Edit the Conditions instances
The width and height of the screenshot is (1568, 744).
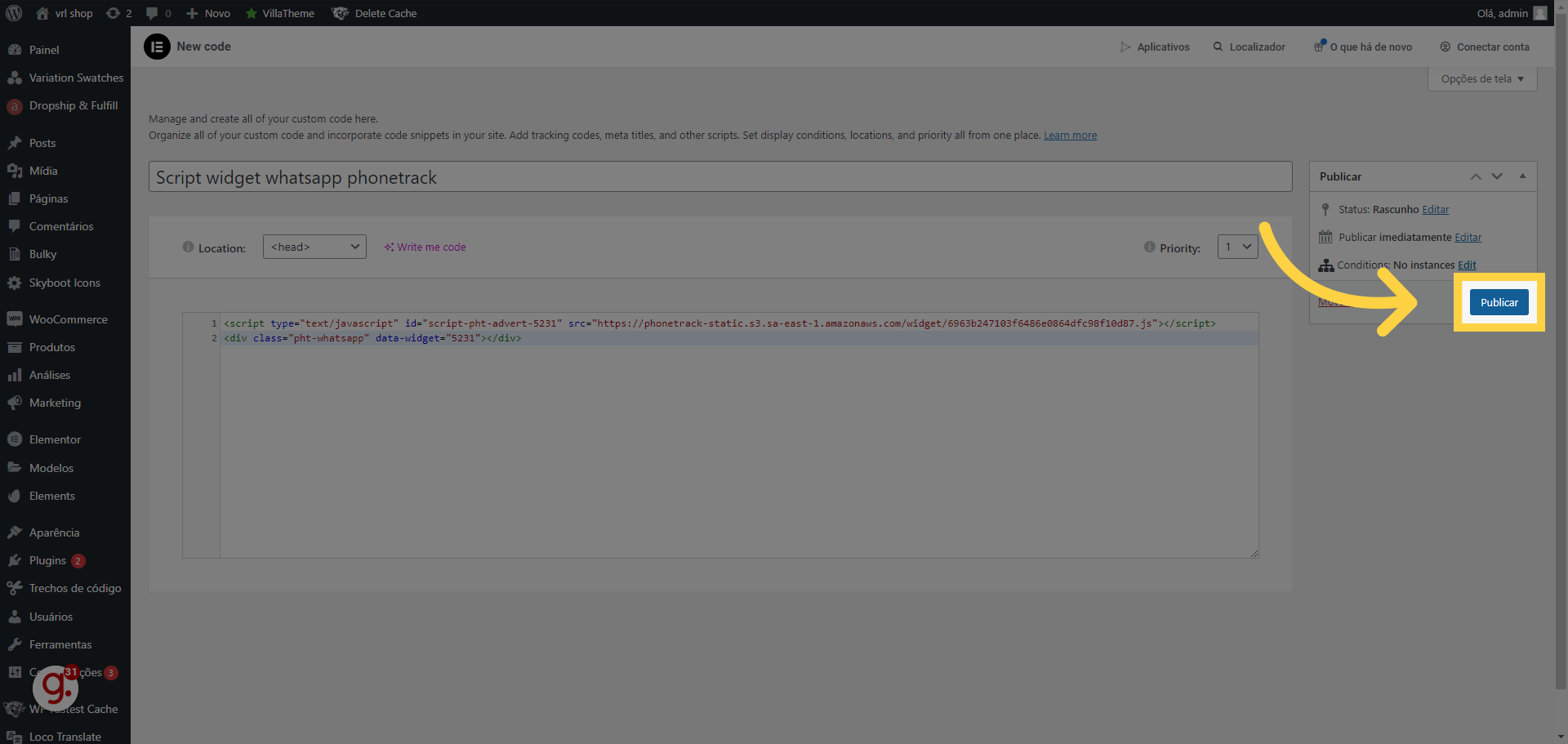pos(1467,265)
